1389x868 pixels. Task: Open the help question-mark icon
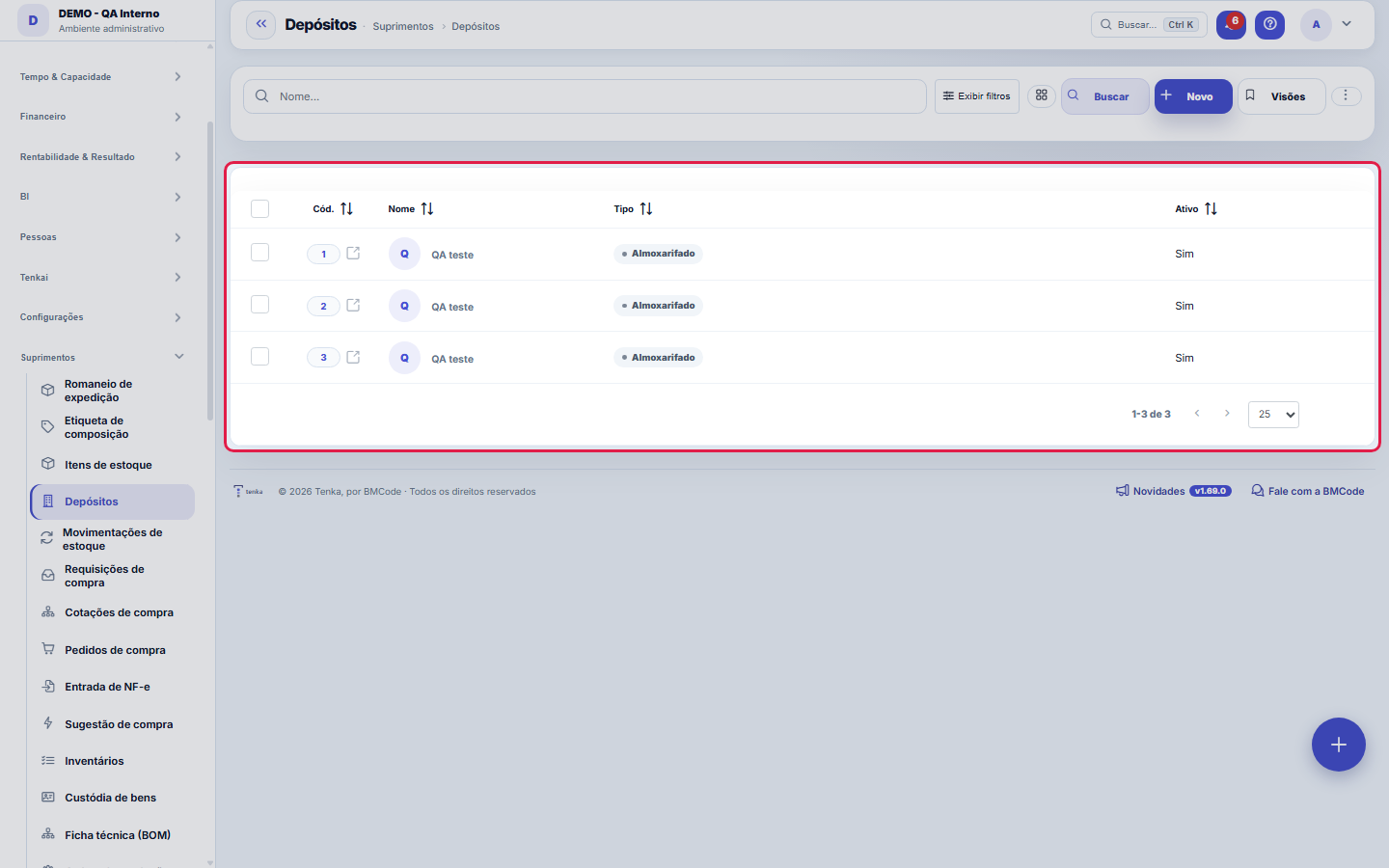1270,25
